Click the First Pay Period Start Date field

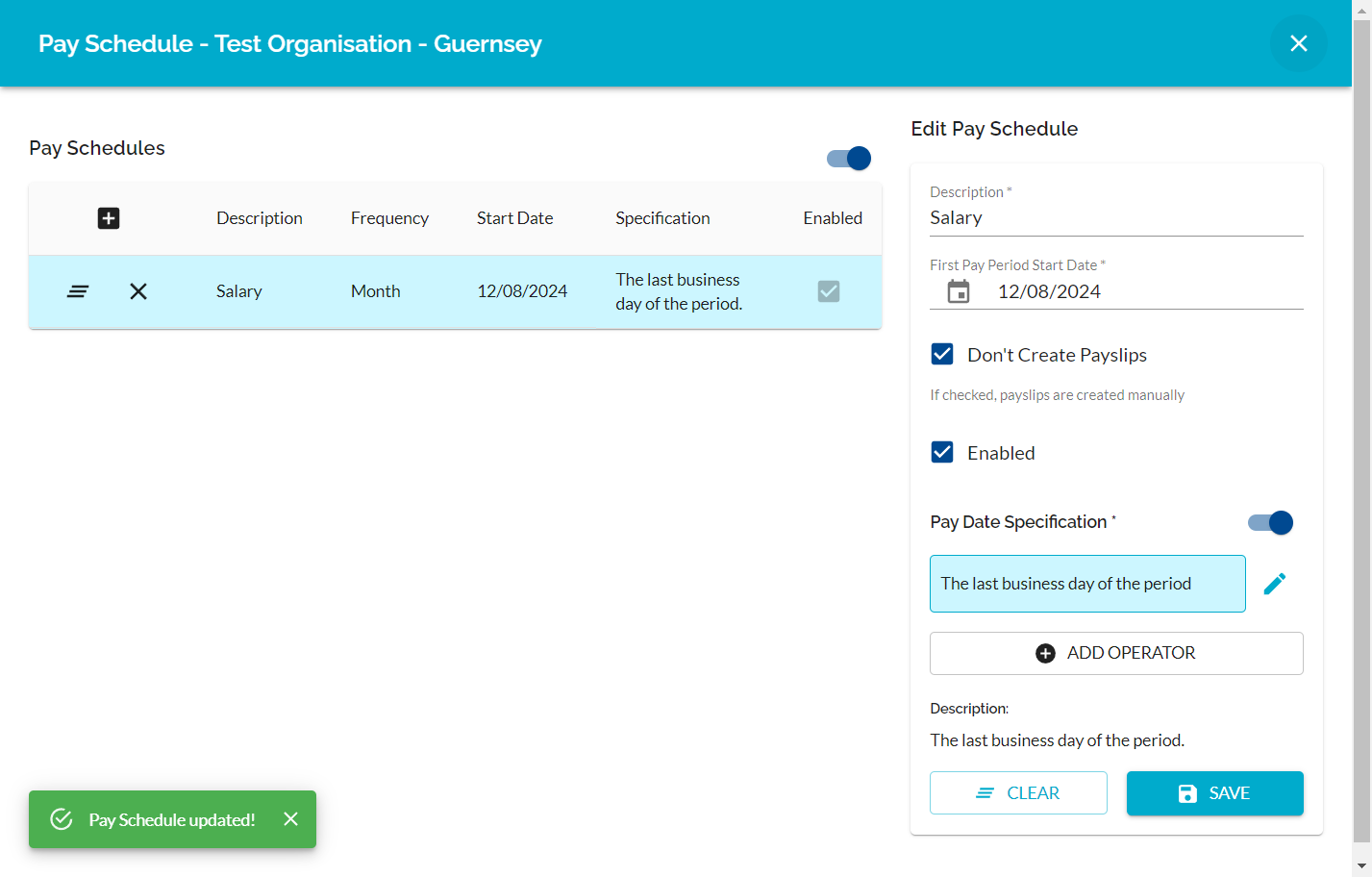1116,291
